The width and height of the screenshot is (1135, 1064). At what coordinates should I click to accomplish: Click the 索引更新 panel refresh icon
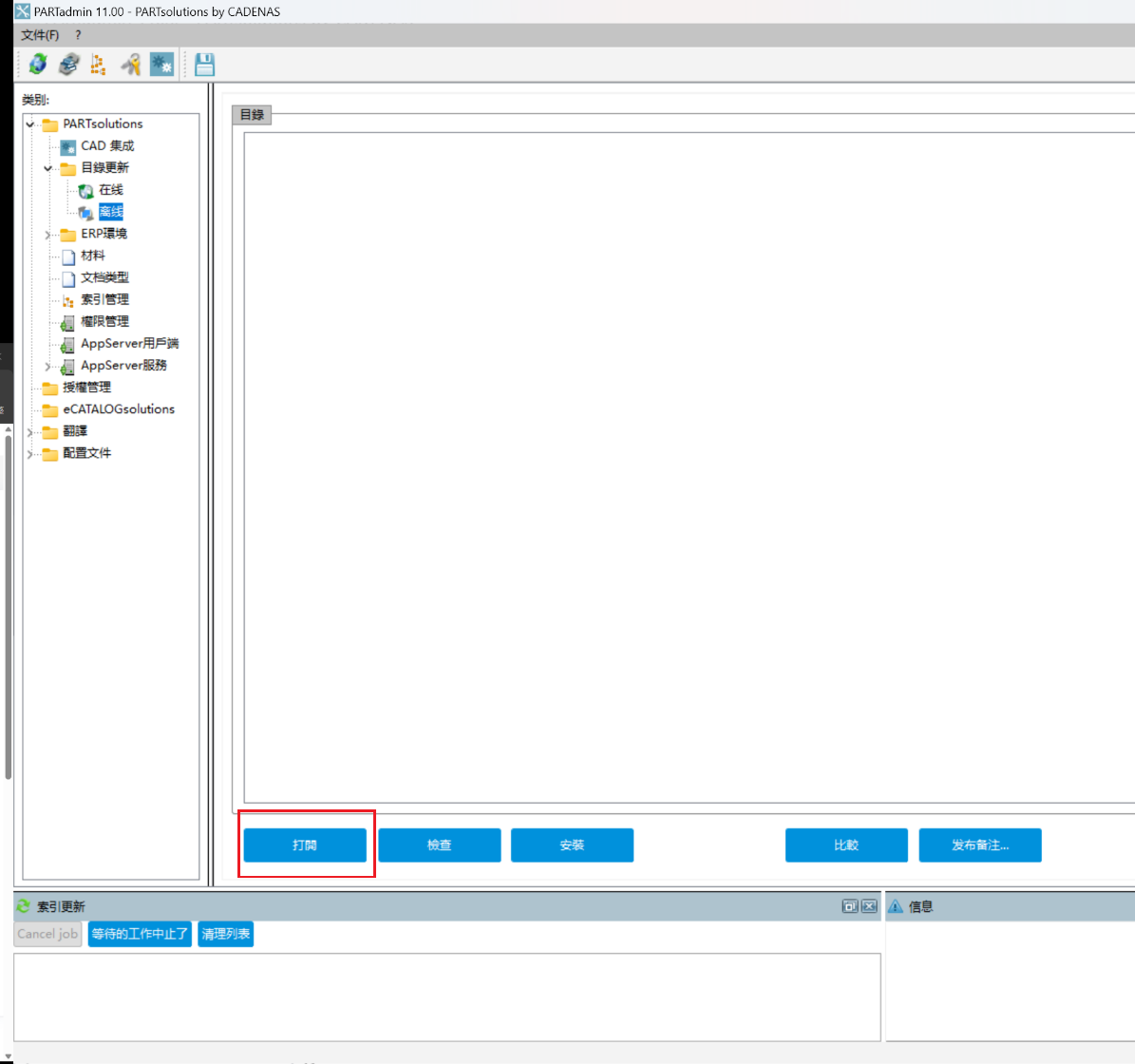(x=23, y=906)
